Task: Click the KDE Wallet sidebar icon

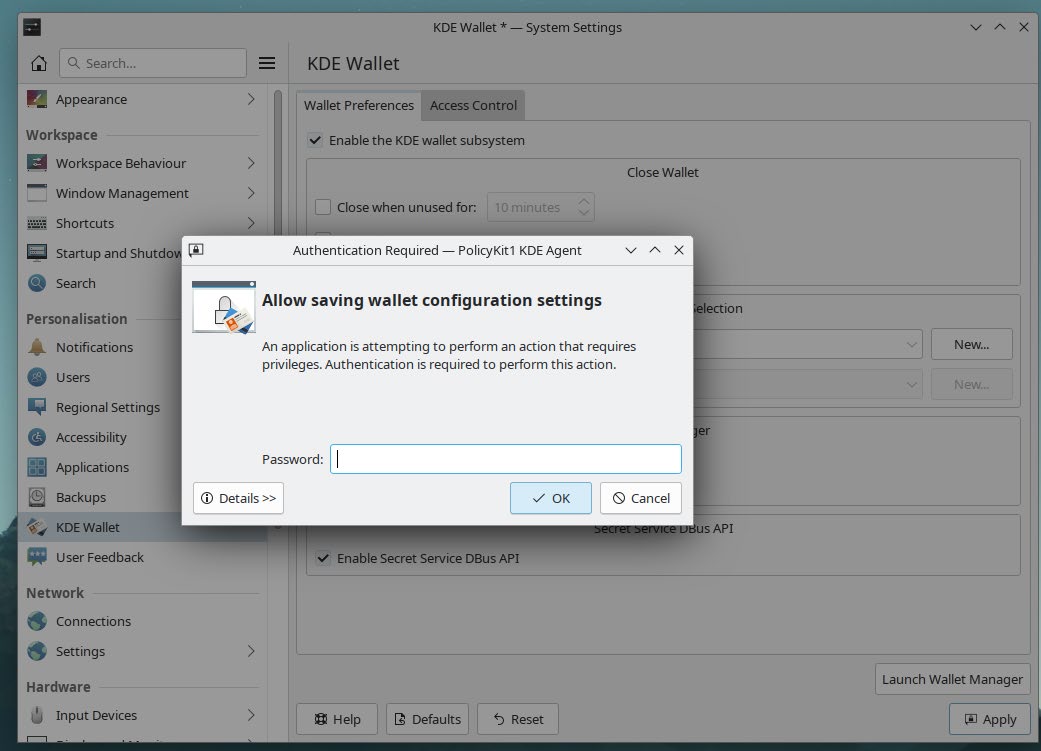Action: click(x=37, y=527)
